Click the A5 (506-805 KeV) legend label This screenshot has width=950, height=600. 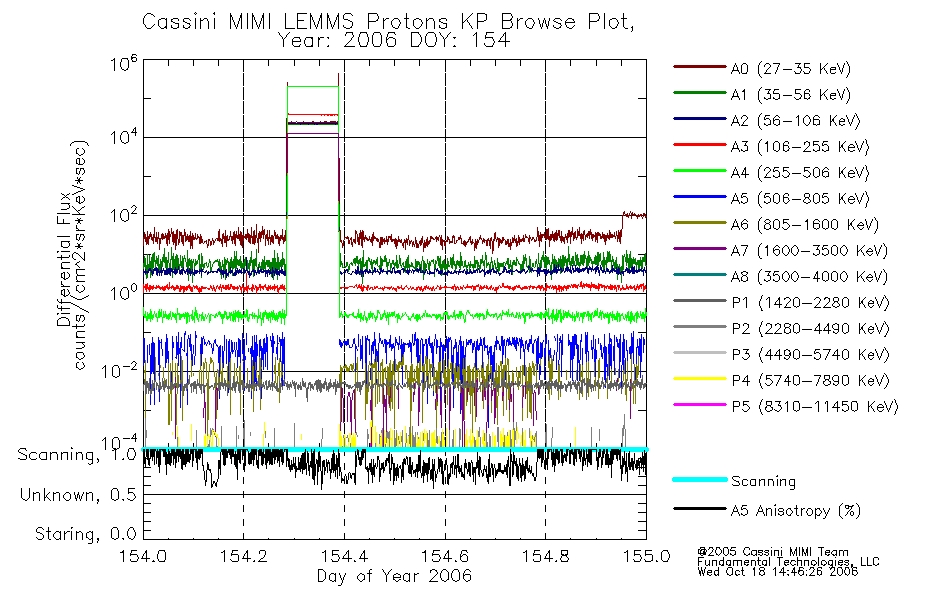click(800, 199)
